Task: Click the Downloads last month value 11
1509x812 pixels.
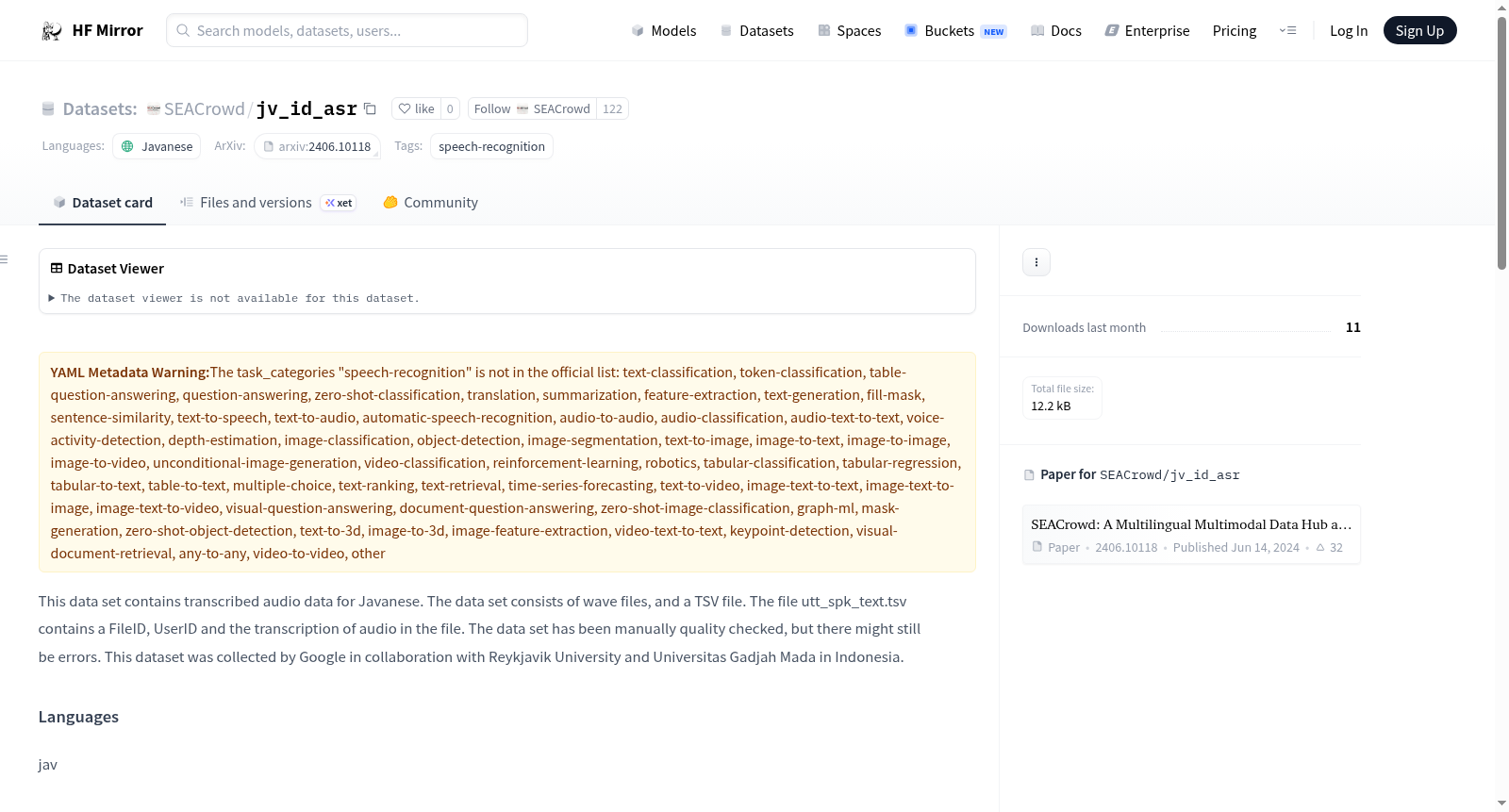Action: tap(1353, 327)
